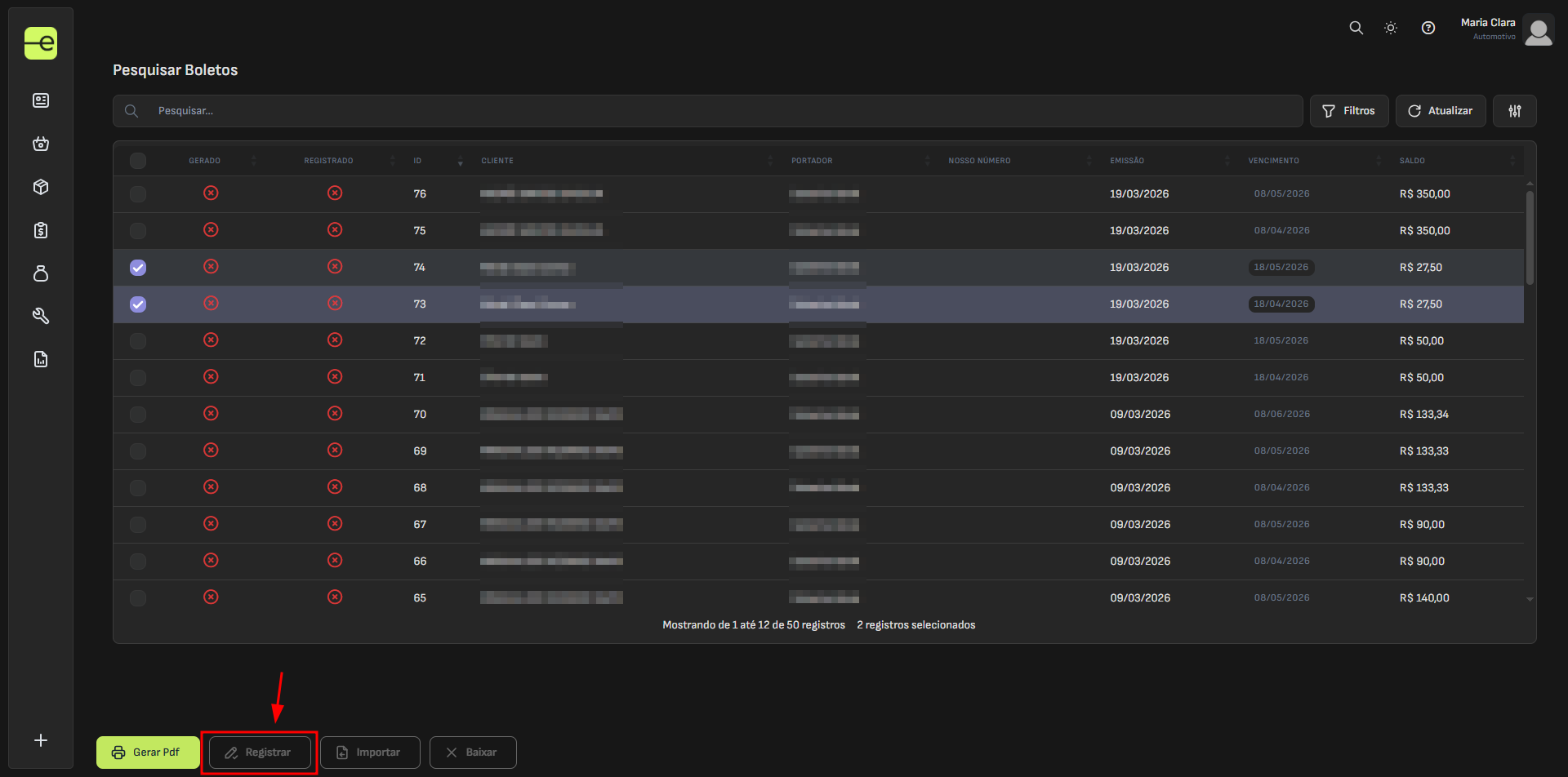
Task: Open the package box sidebar icon
Action: 41,187
